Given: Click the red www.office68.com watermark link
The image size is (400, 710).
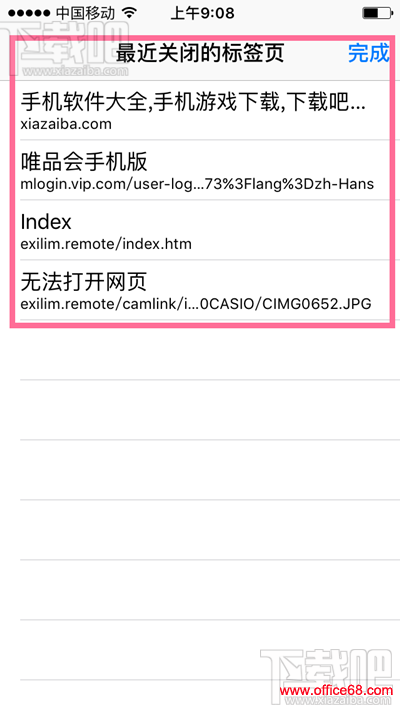Looking at the screenshot, I should click(x=336, y=691).
